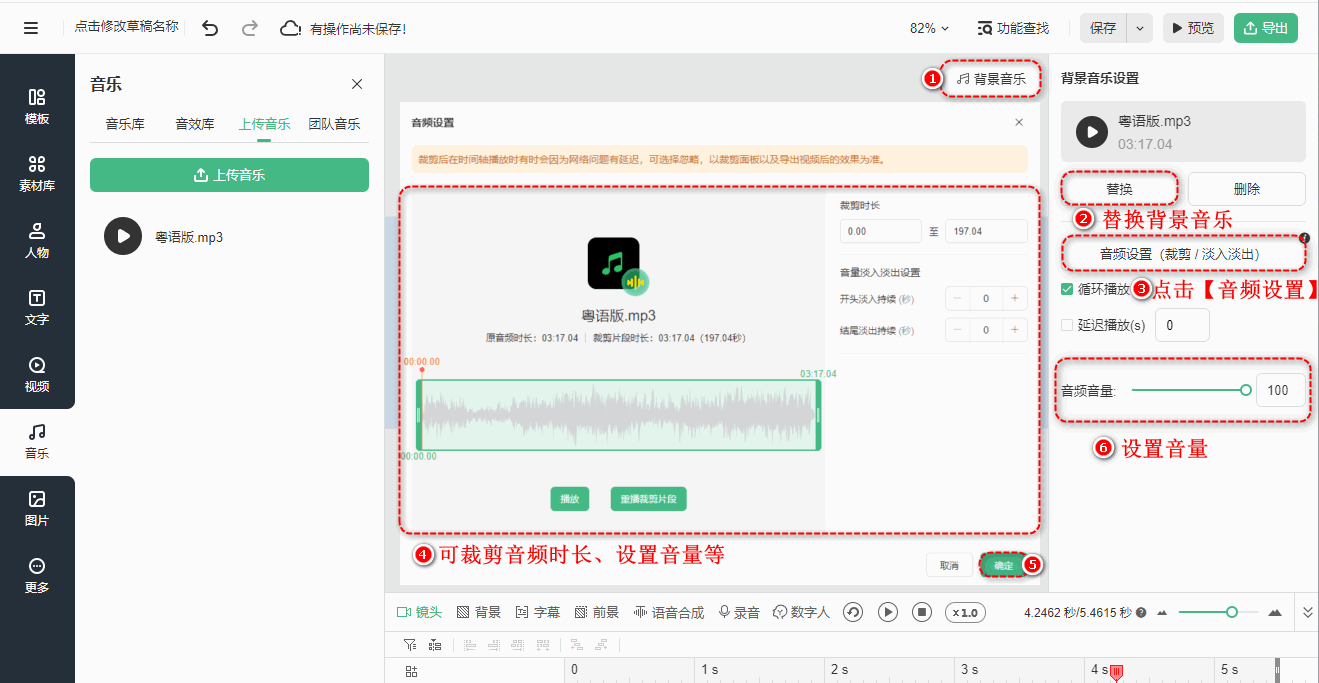Play the timeline preview

(888, 612)
